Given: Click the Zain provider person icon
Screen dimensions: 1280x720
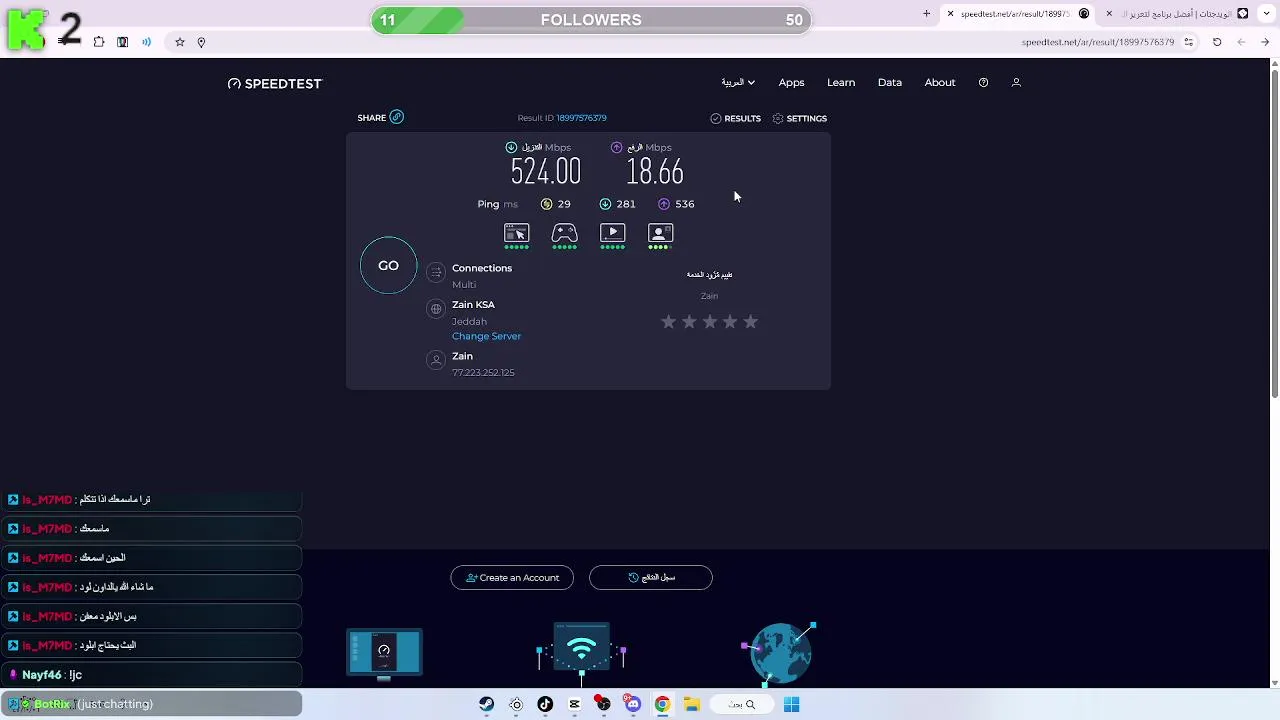Looking at the screenshot, I should tap(435, 360).
